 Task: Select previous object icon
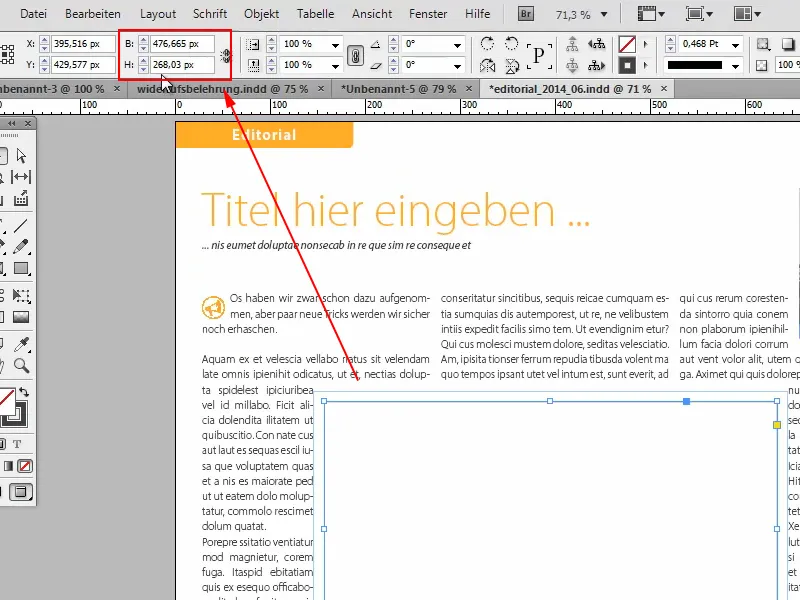click(x=596, y=44)
